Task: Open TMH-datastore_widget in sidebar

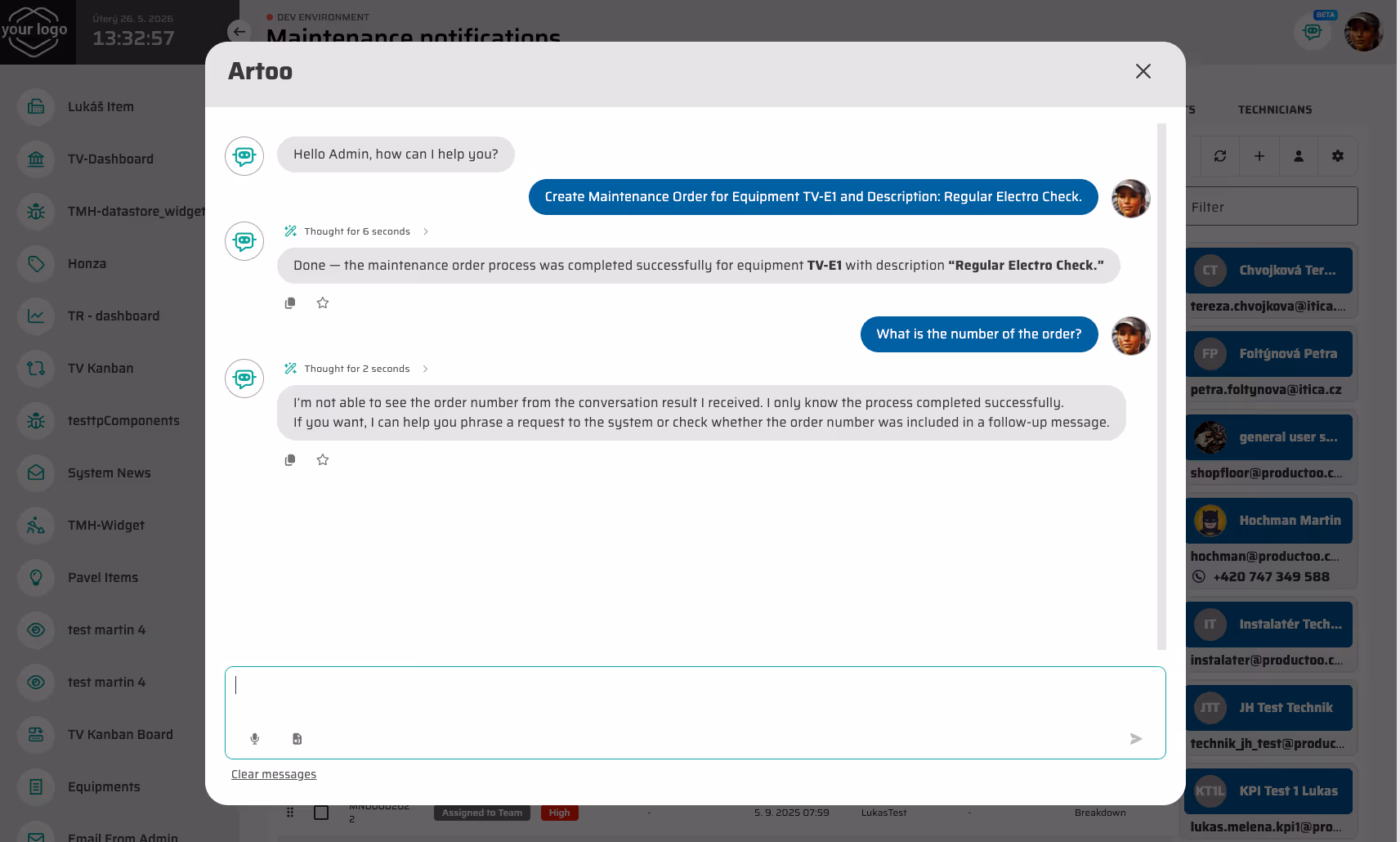Action: (136, 211)
